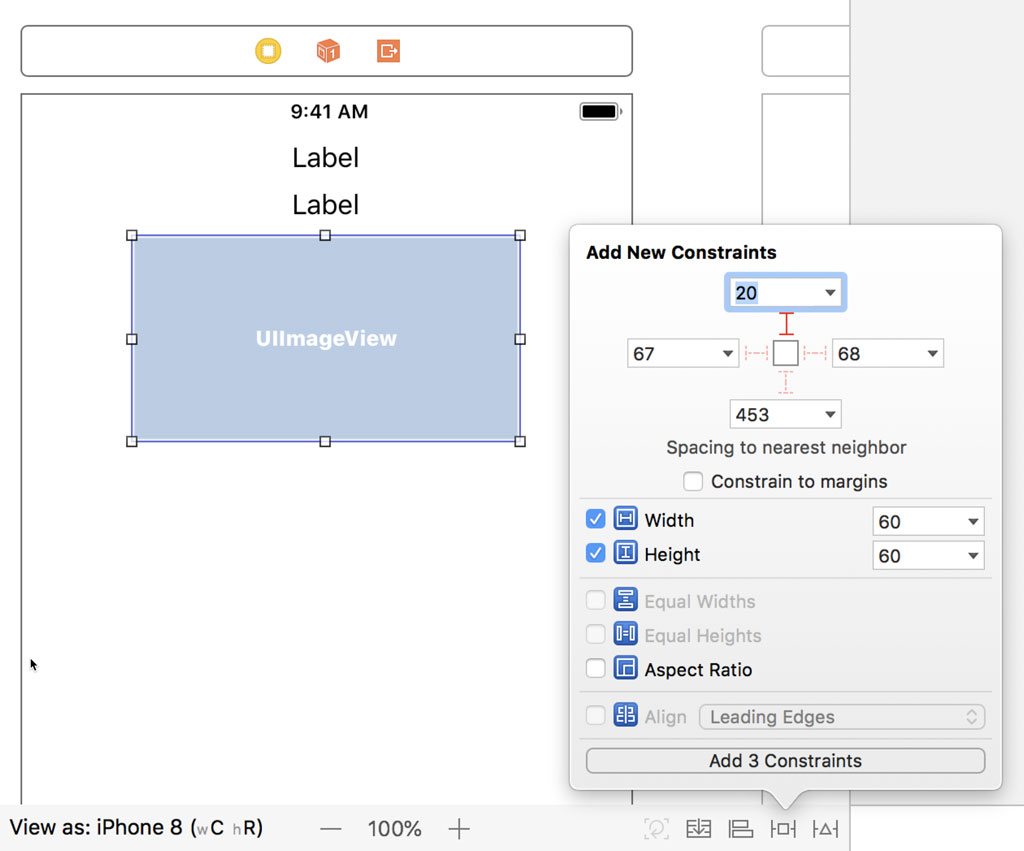Click the Exit unwind segue icon
The width and height of the screenshot is (1024, 851).
coord(388,51)
